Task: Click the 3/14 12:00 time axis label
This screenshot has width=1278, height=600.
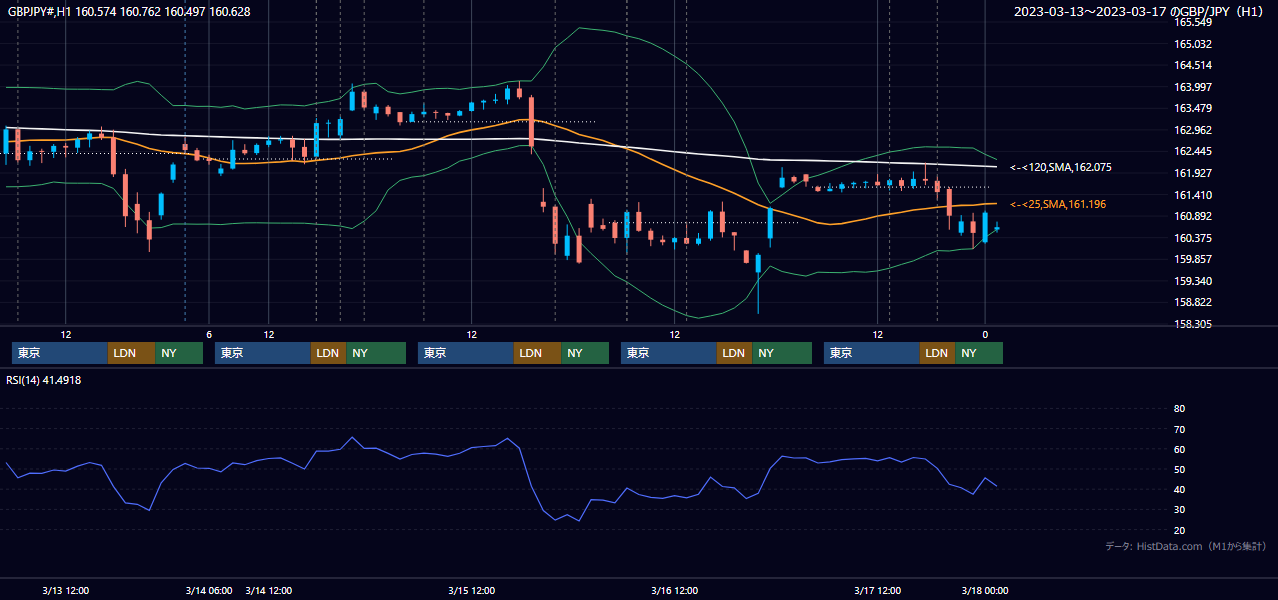Action: [x=269, y=591]
